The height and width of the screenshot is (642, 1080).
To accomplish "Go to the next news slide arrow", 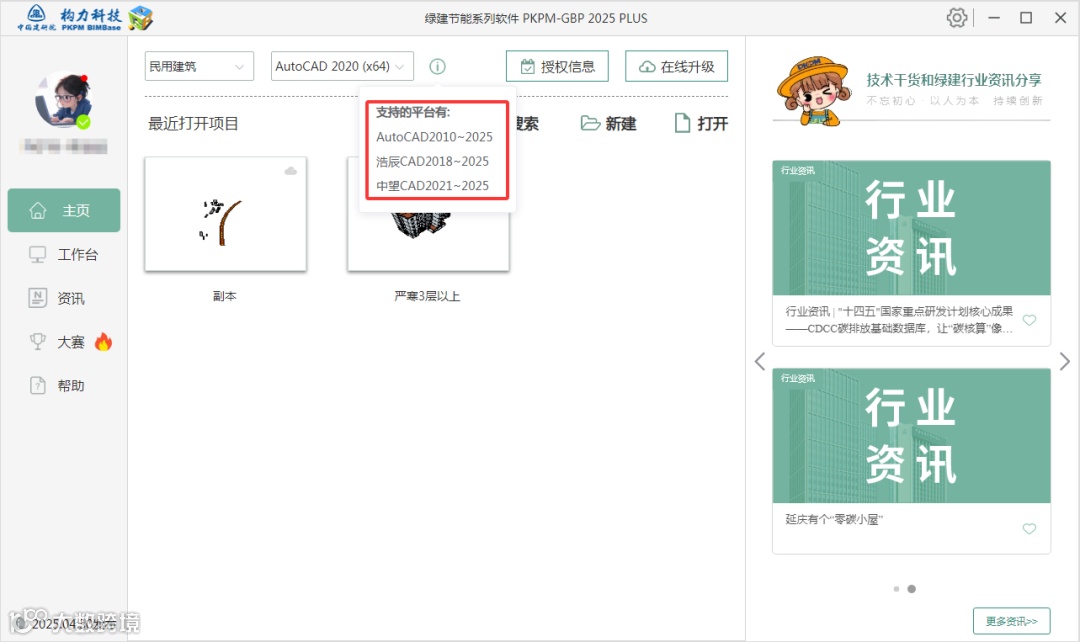I will pyautogui.click(x=1065, y=361).
